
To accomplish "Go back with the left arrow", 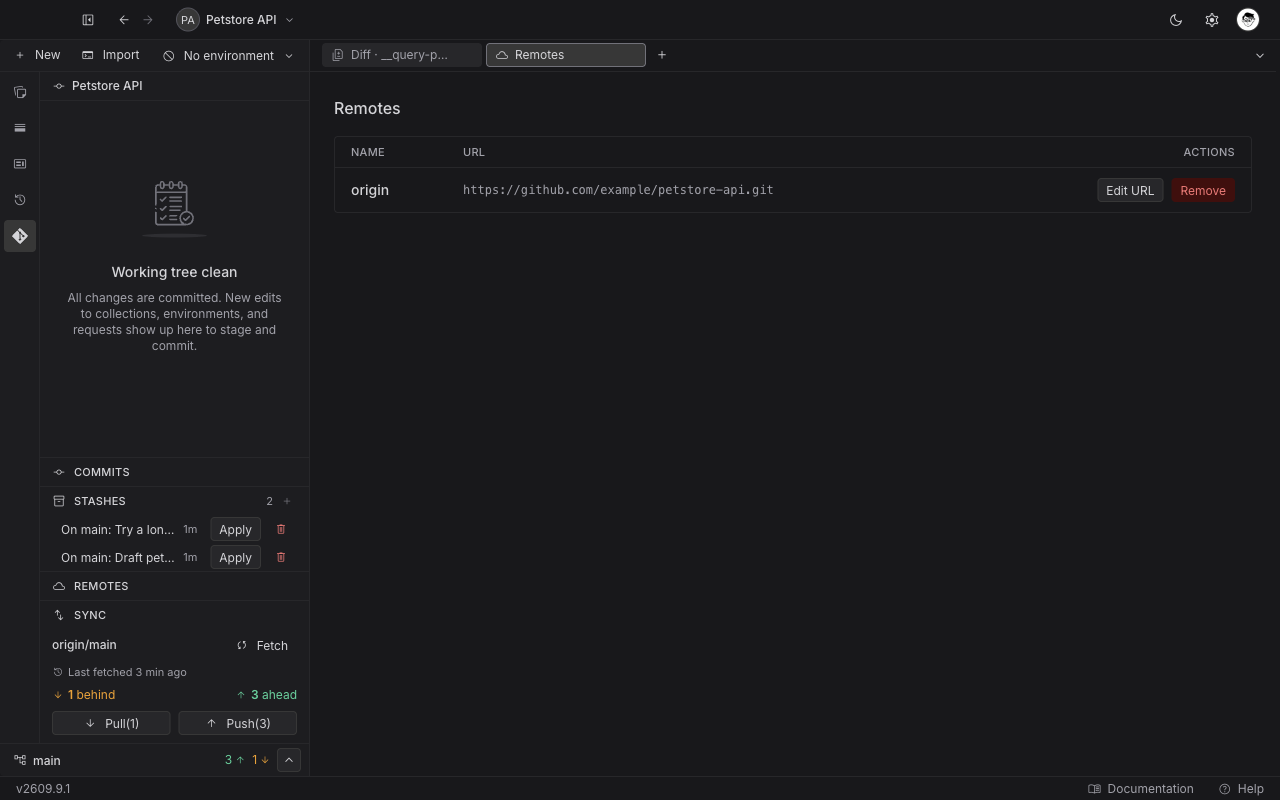I will [124, 20].
